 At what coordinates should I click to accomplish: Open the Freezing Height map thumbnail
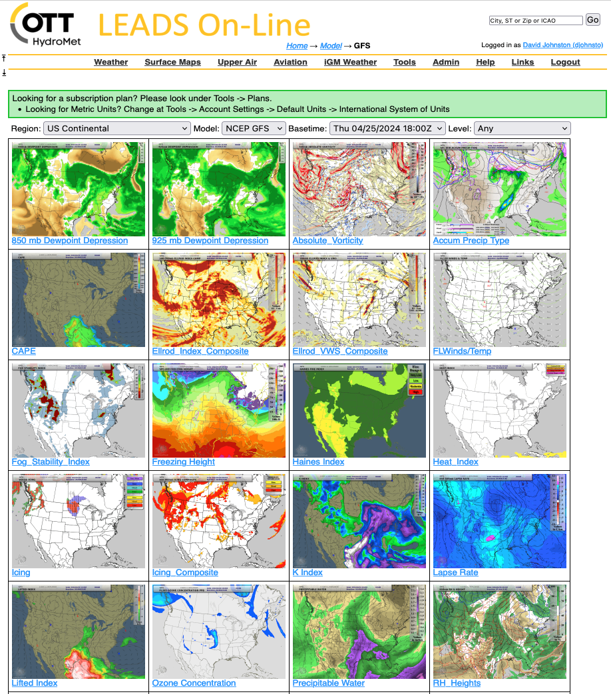[218, 410]
